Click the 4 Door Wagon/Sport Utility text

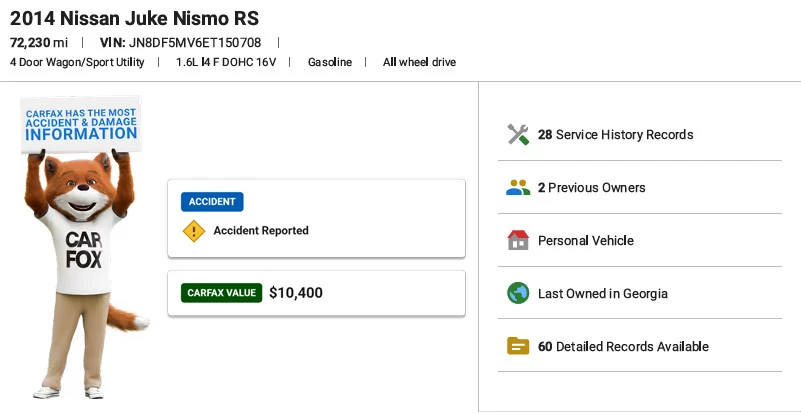click(x=77, y=62)
